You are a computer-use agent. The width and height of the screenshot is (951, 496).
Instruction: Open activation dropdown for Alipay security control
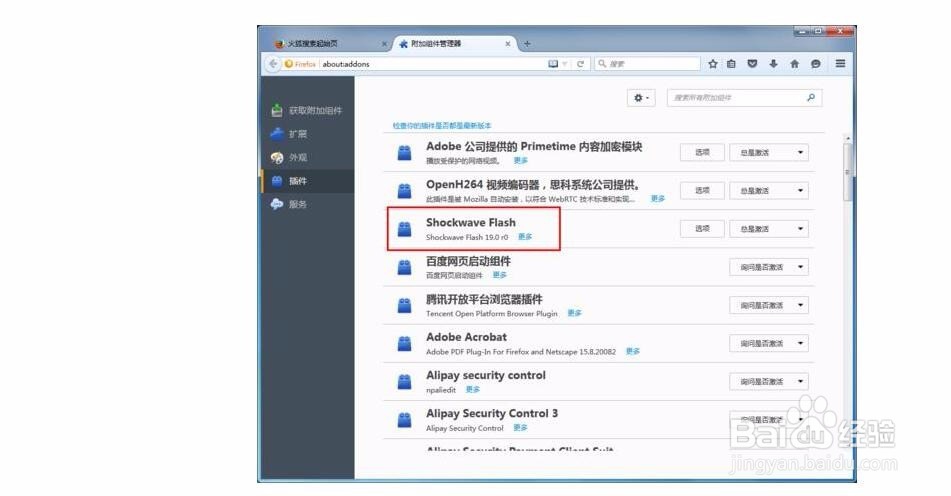[769, 381]
